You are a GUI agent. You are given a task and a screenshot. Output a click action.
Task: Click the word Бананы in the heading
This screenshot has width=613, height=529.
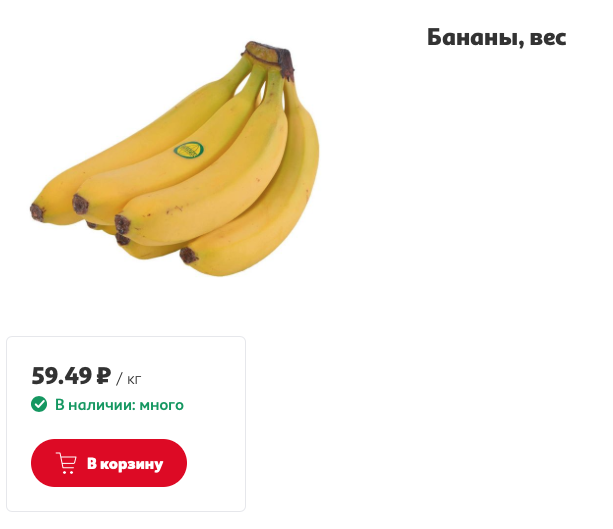pyautogui.click(x=475, y=38)
